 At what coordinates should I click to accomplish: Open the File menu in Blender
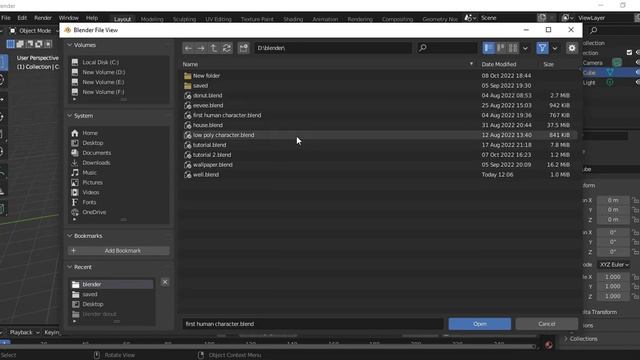[6, 18]
